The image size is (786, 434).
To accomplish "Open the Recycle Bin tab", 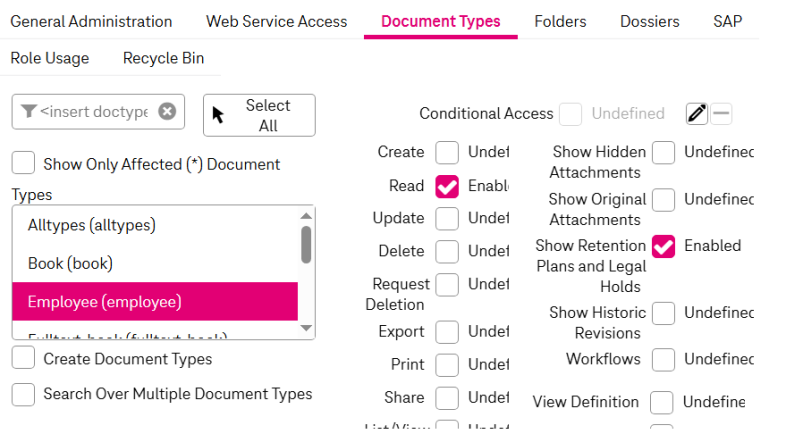I will point(163,58).
